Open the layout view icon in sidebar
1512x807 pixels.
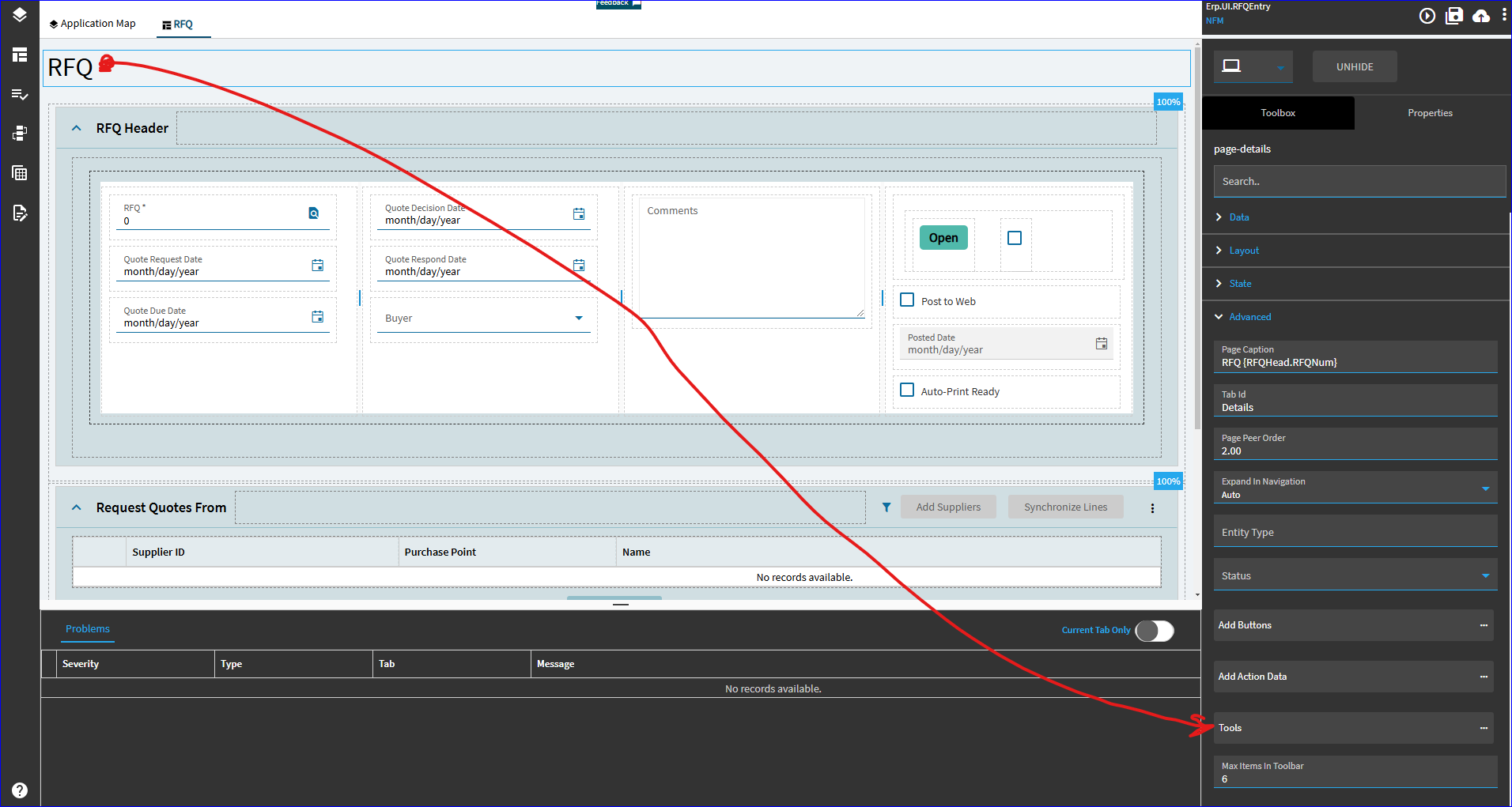(20, 55)
